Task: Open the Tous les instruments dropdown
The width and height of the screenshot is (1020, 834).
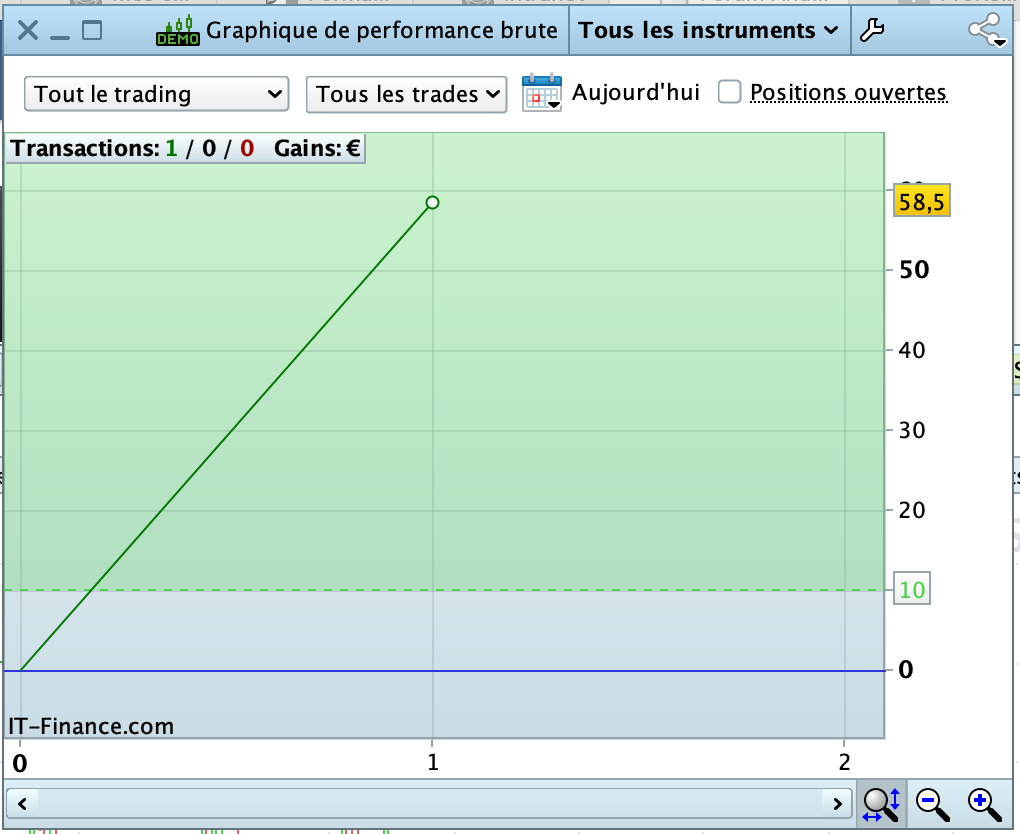Action: coord(708,31)
